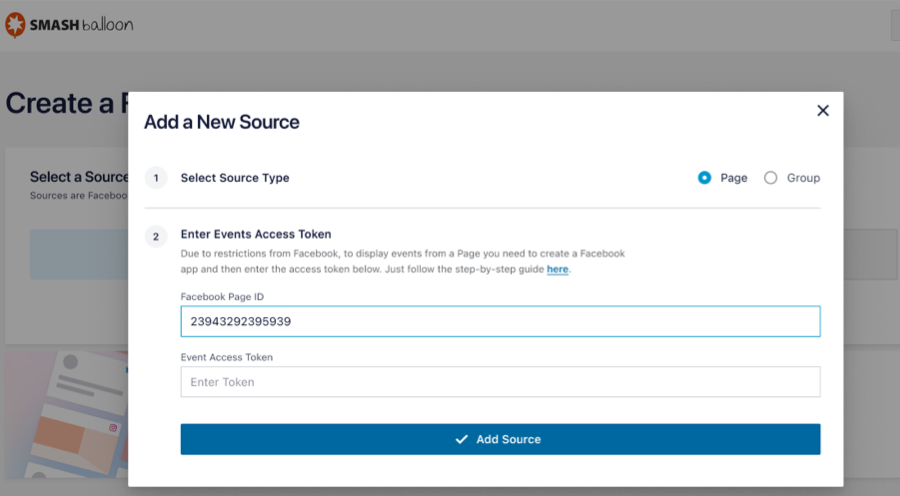
Task: Click the "Select Source Type" step label
Action: (x=235, y=178)
